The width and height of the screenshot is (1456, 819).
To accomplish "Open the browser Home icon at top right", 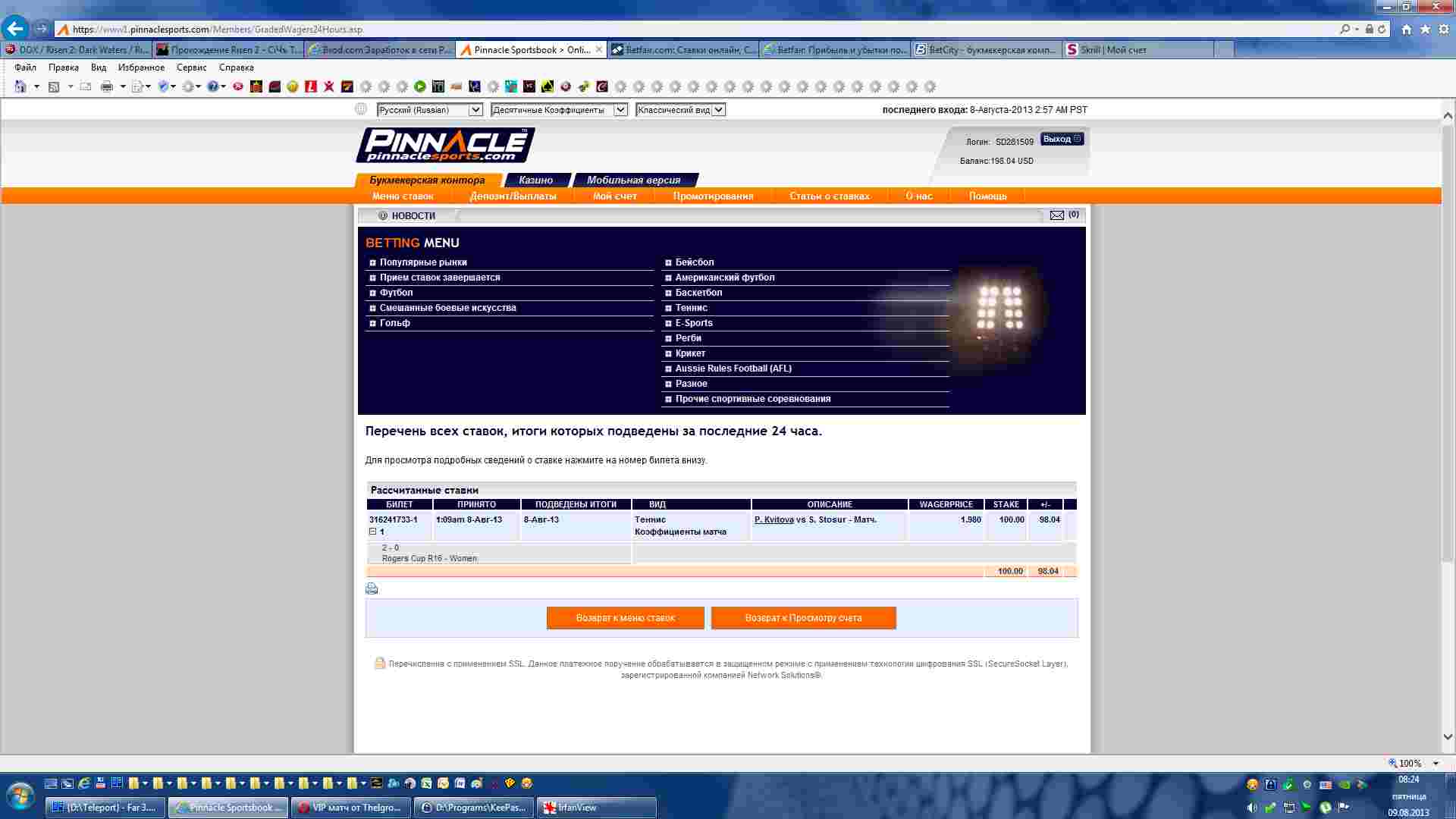I will click(x=1407, y=29).
